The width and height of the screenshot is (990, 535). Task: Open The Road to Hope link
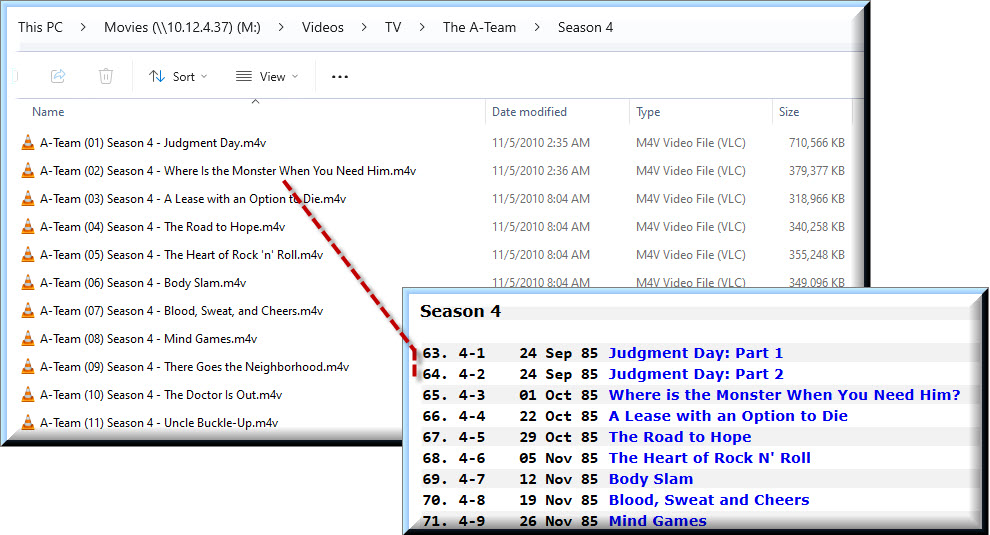coord(679,437)
